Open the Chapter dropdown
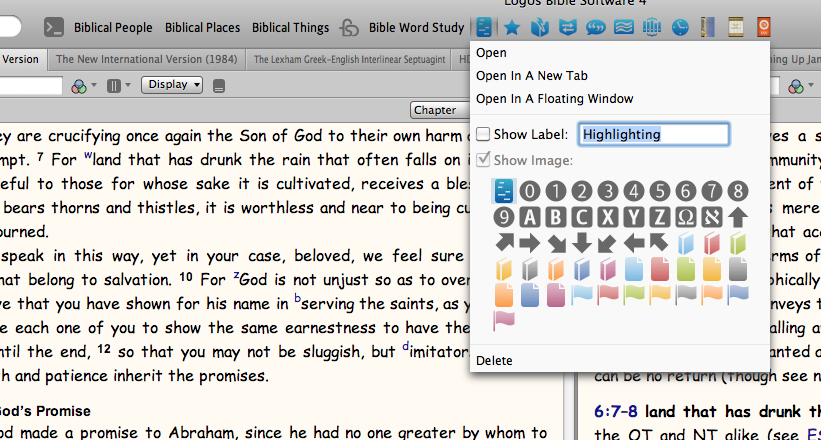Screen dimensions: 821x440 438,110
